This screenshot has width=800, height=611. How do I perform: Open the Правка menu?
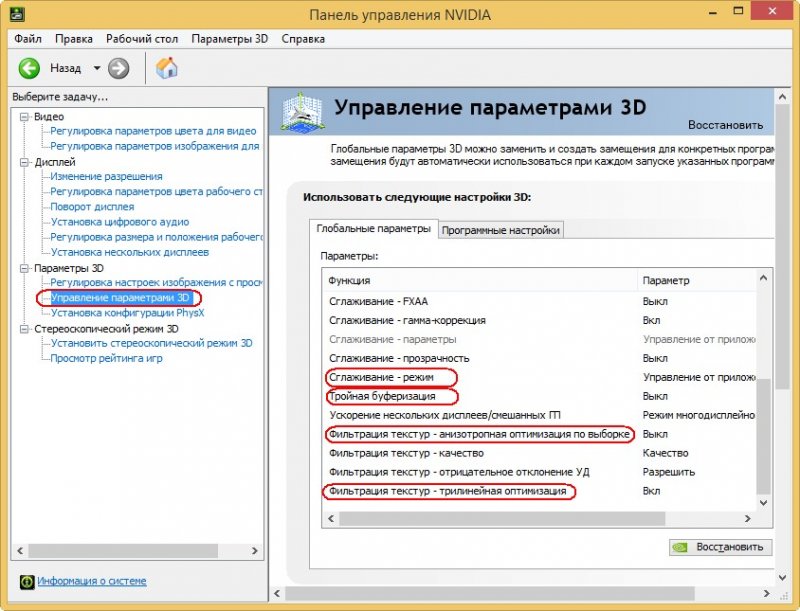(x=74, y=39)
